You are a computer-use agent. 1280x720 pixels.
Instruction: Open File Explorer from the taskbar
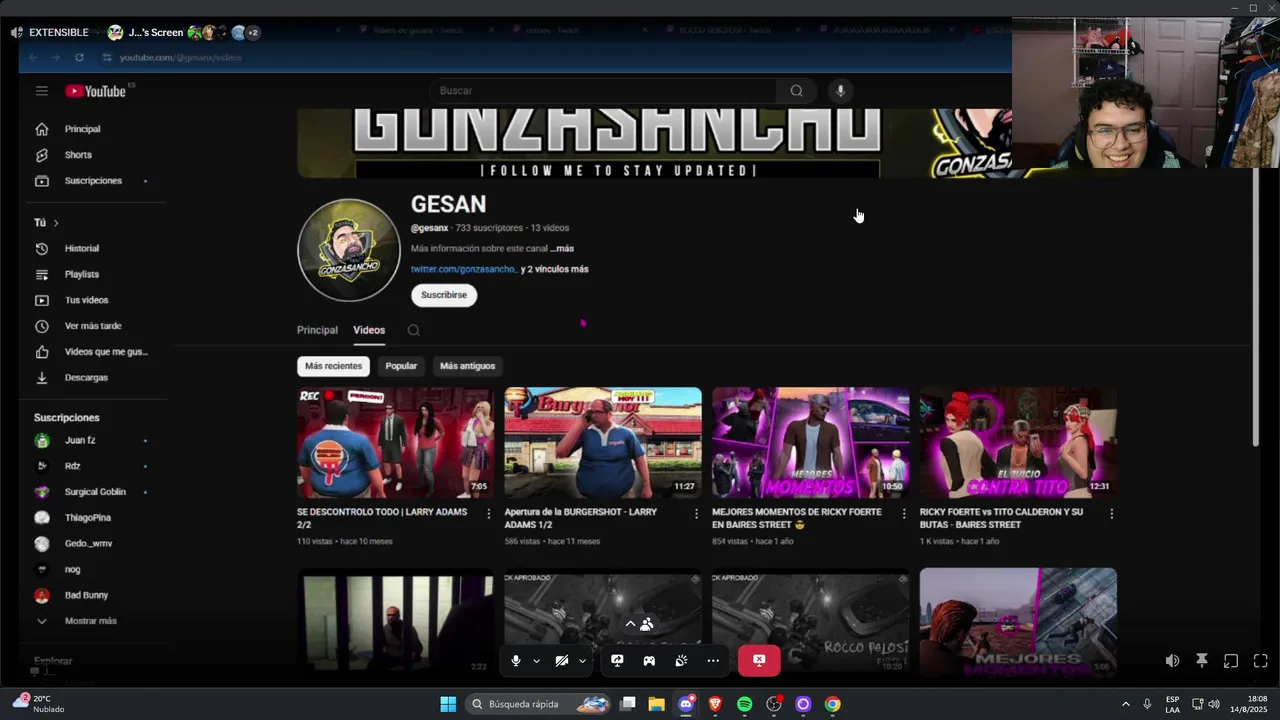[x=656, y=704]
